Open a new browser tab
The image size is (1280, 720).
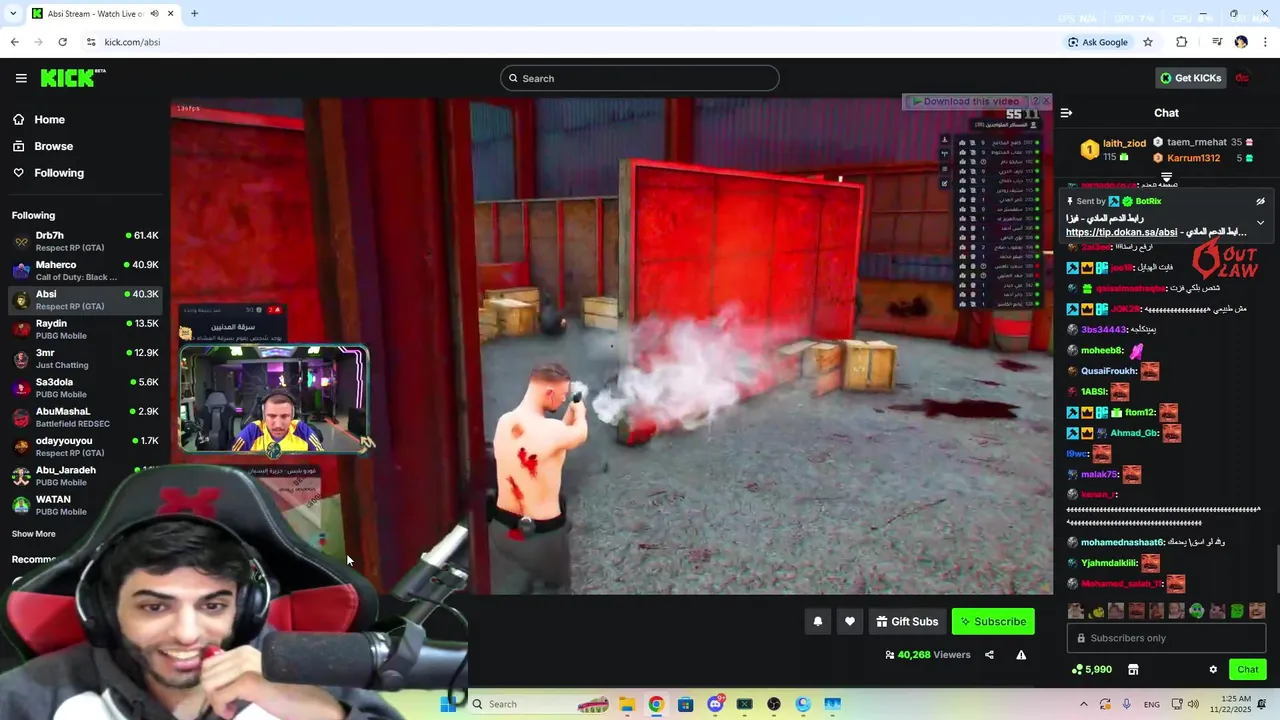click(194, 14)
